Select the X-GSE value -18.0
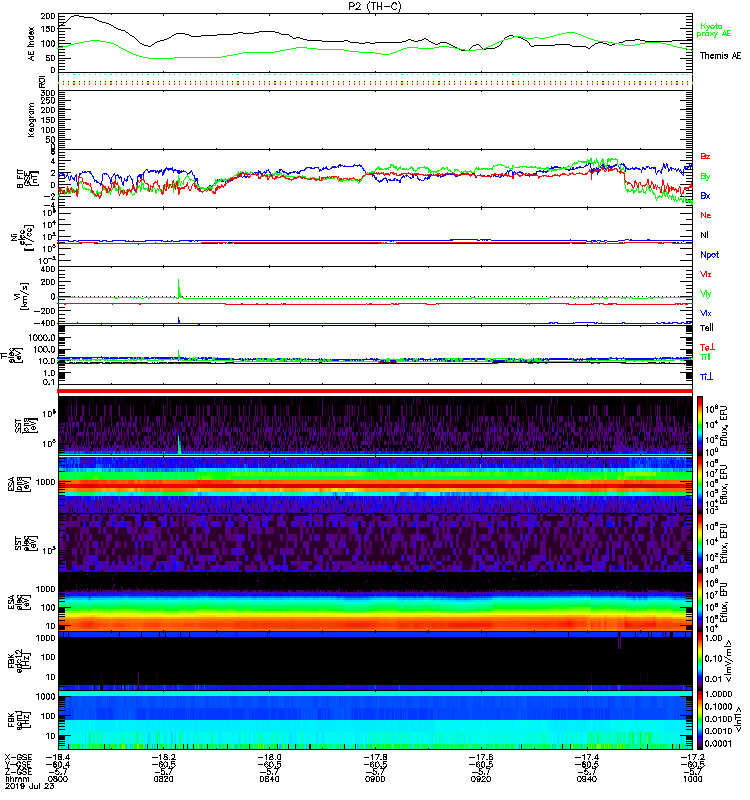 click(x=269, y=758)
